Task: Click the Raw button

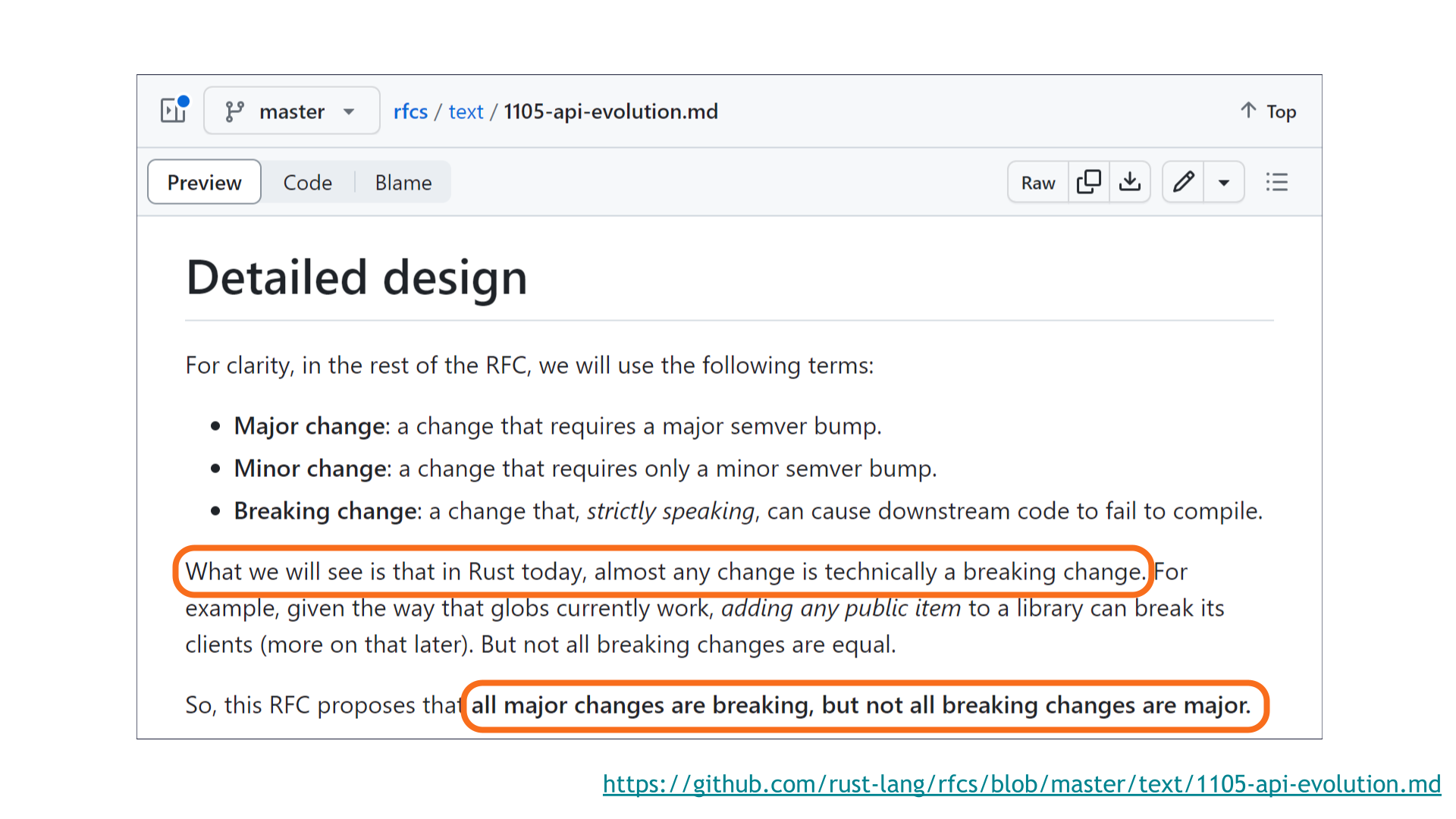Action: coord(1037,182)
